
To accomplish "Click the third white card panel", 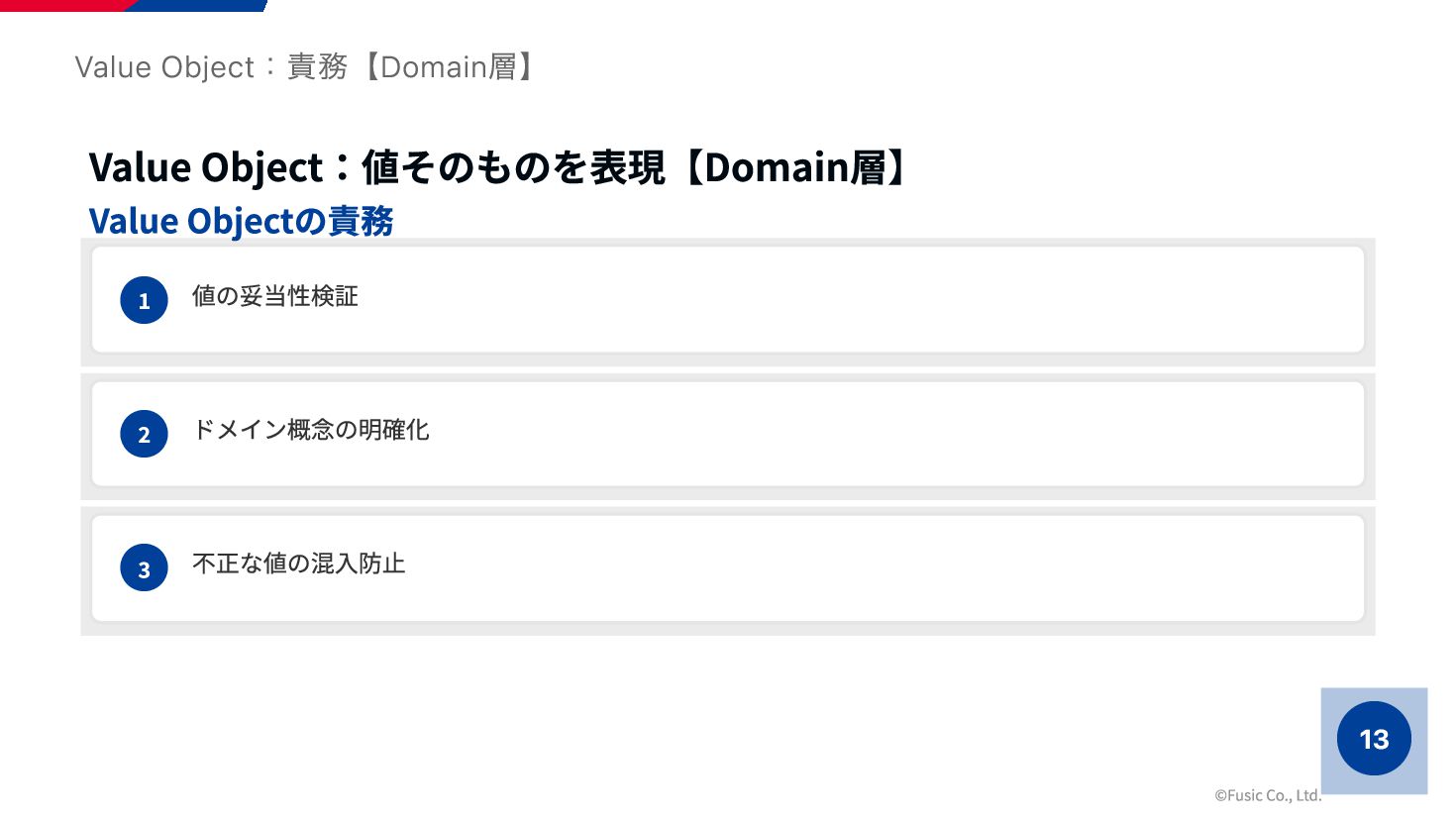I will tap(728, 567).
